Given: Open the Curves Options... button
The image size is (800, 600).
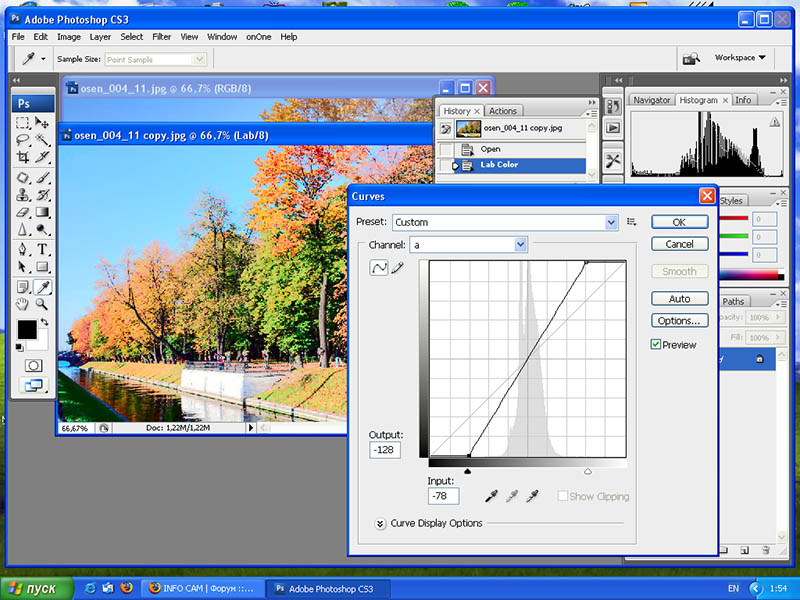Looking at the screenshot, I should click(680, 320).
